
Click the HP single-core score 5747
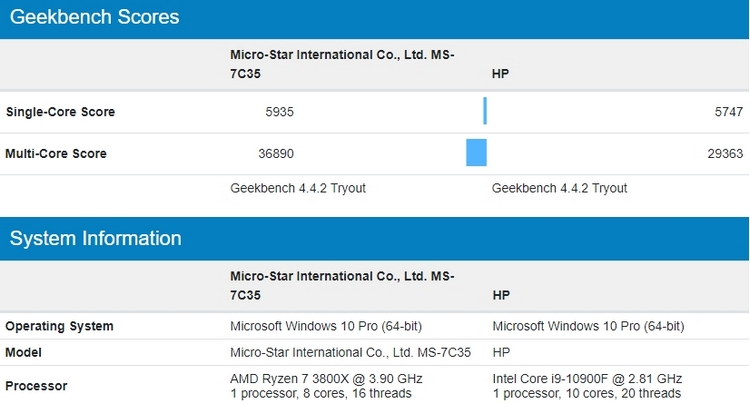click(729, 112)
